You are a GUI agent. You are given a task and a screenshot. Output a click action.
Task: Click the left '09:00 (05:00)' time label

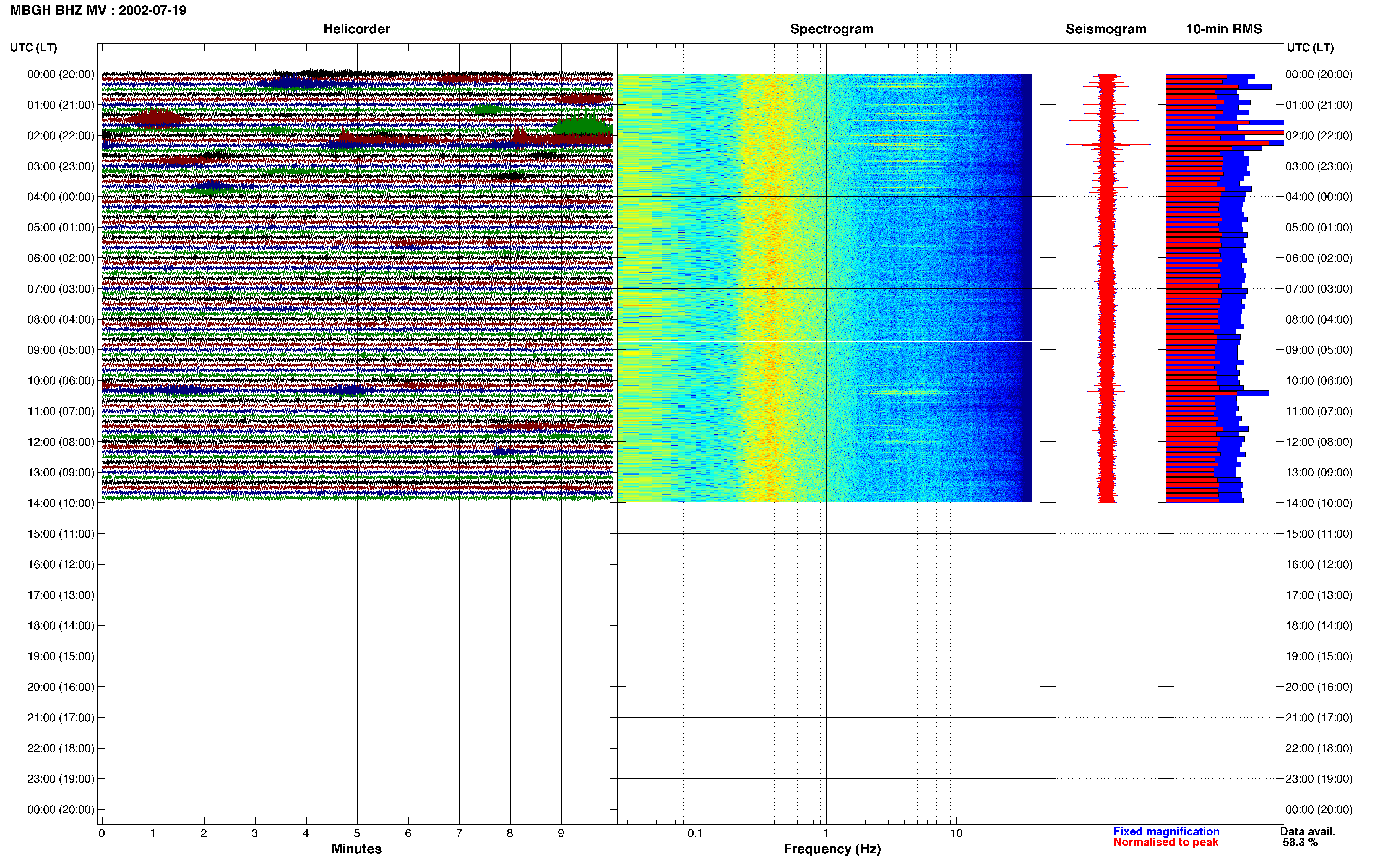pos(61,350)
